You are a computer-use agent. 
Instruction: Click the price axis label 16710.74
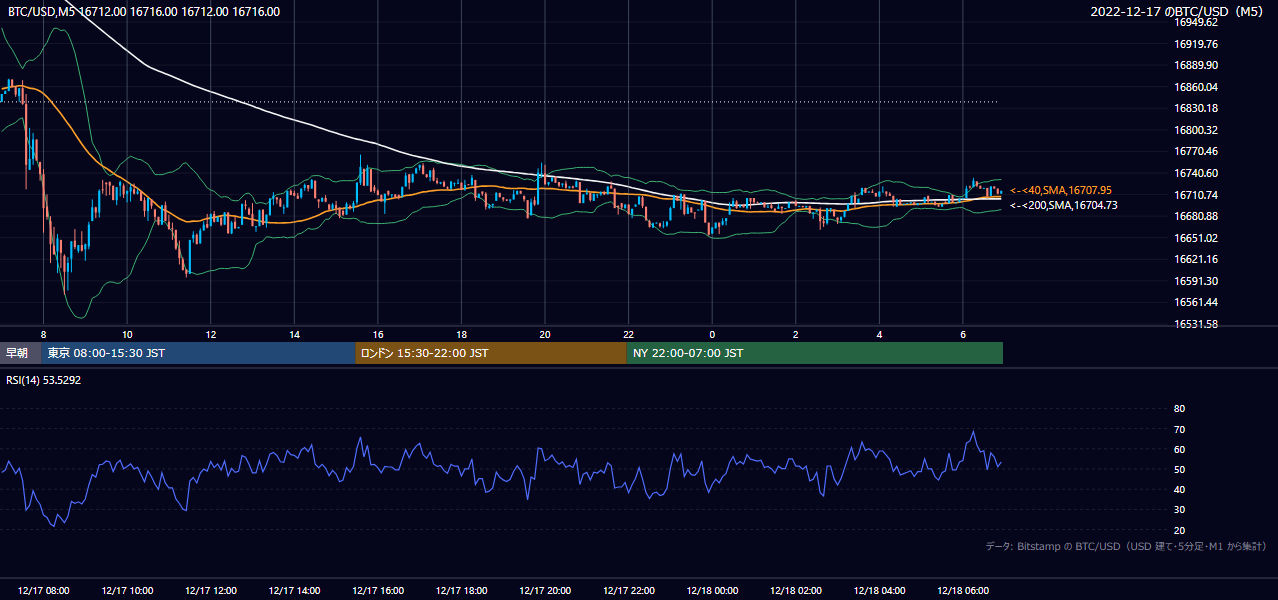tap(1196, 195)
